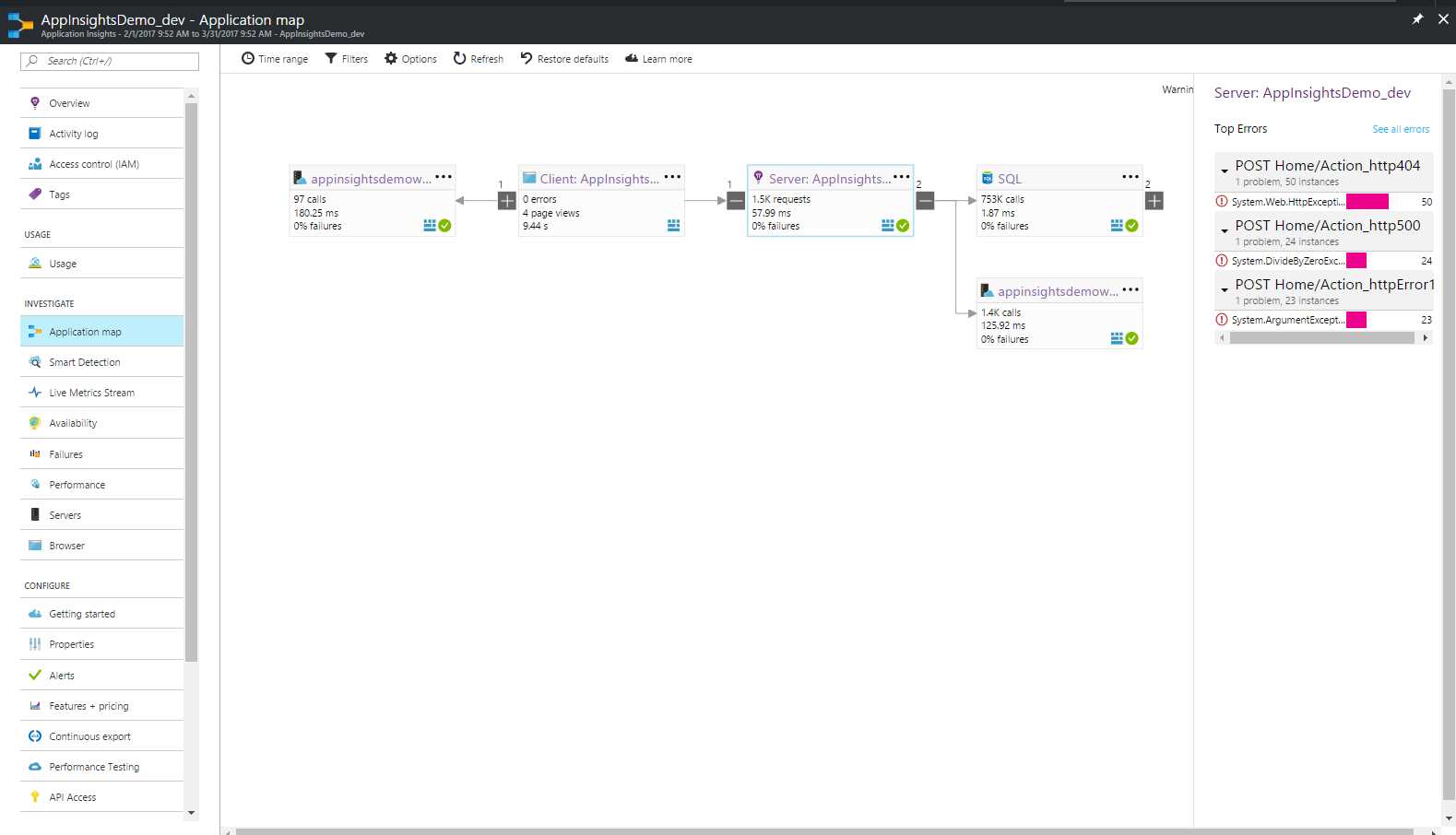Click the Performance Testing cloud icon

pos(35,767)
